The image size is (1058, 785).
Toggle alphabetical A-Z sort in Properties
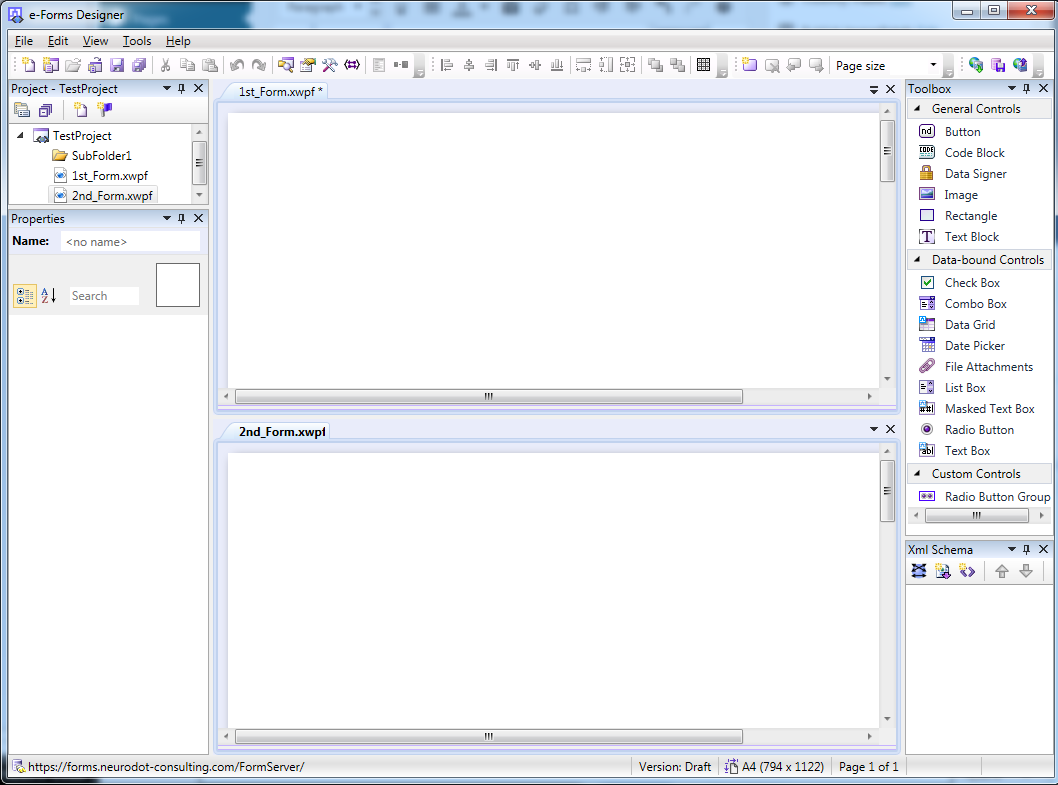pyautogui.click(x=49, y=296)
